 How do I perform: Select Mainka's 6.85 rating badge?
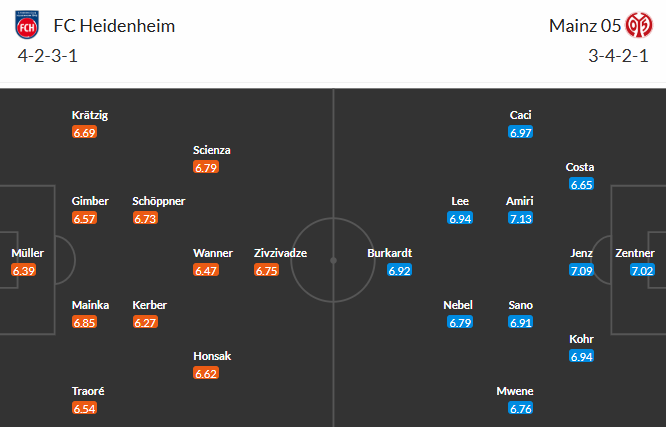coord(85,323)
